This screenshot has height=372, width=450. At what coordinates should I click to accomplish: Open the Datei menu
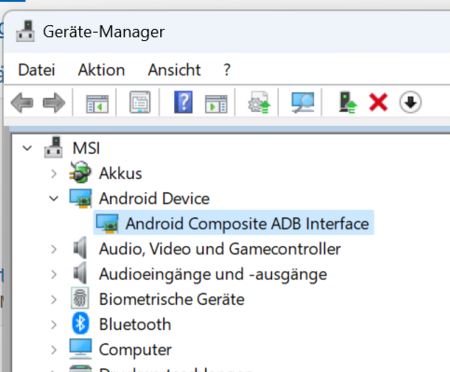(x=37, y=70)
